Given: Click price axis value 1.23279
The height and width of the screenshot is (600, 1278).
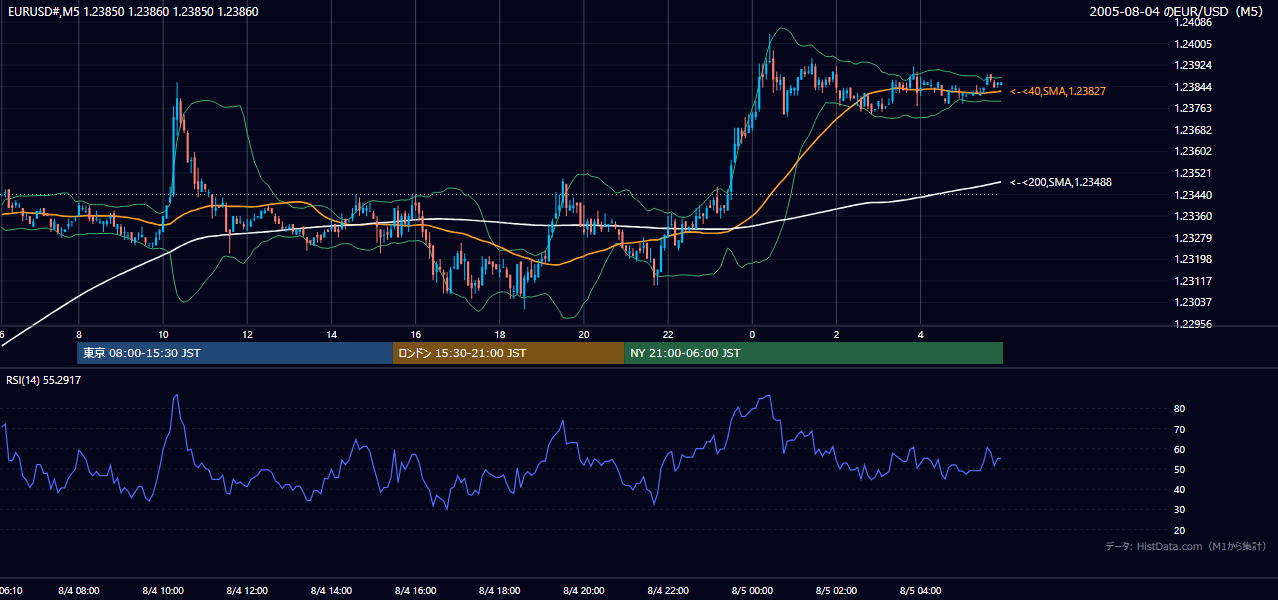Looking at the screenshot, I should 1193,238.
